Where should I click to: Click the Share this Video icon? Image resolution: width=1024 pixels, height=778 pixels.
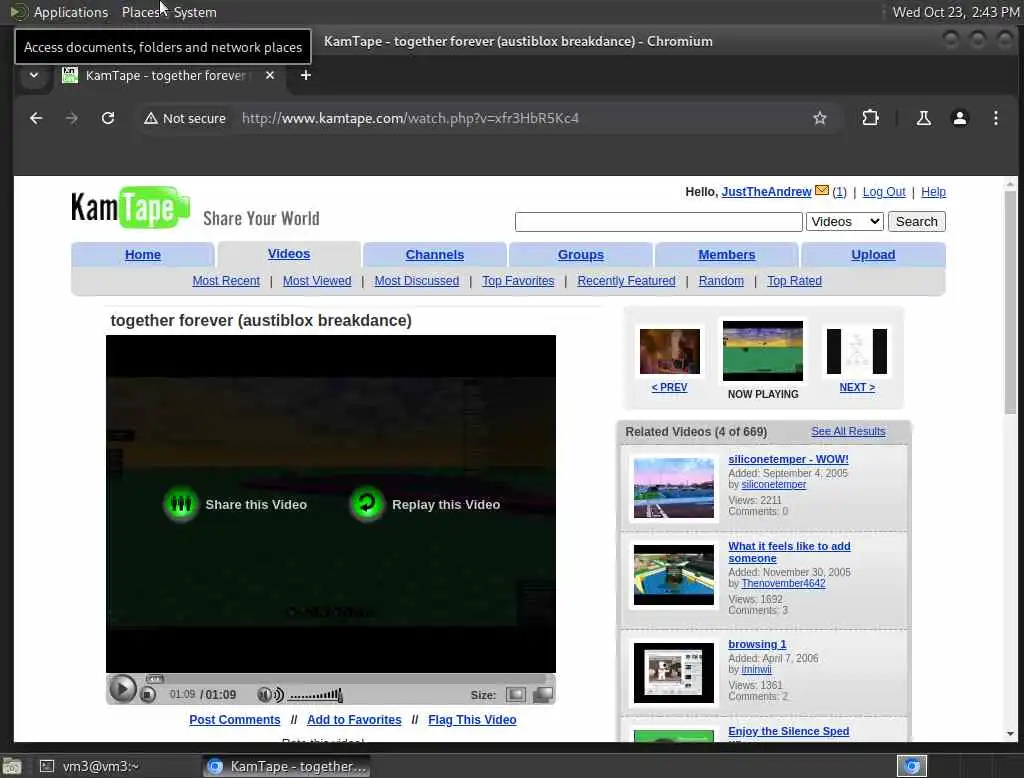click(x=180, y=504)
